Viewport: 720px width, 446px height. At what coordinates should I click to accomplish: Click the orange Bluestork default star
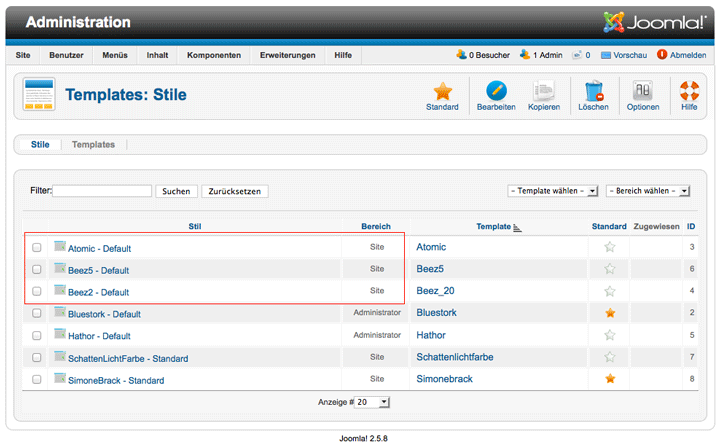[x=610, y=313]
